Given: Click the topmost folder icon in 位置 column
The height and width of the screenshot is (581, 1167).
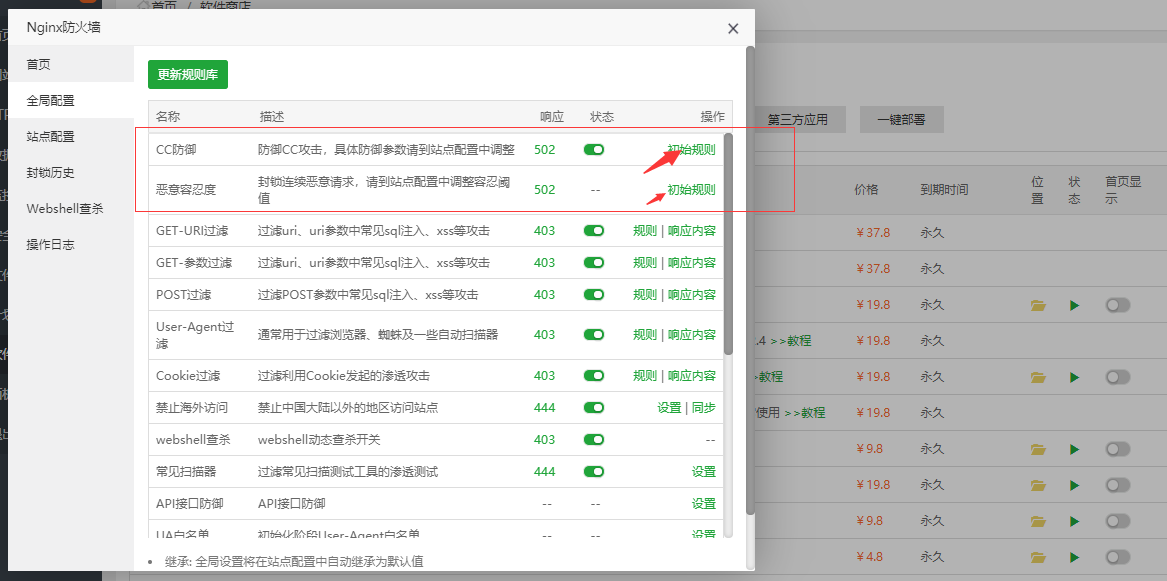Looking at the screenshot, I should 1038,305.
